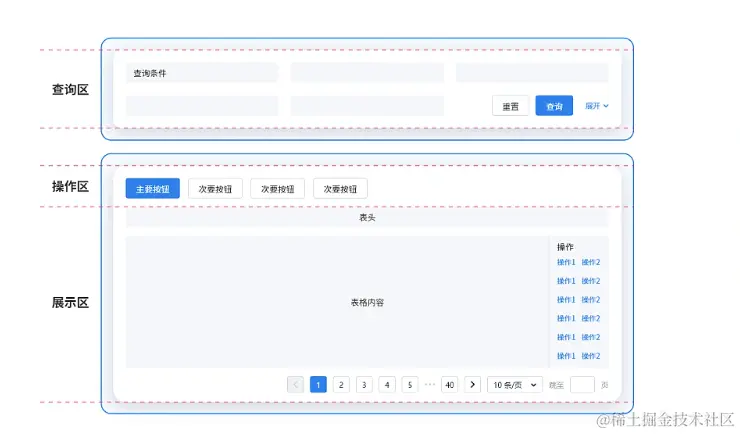The width and height of the screenshot is (740, 434).
Task: Select page 1 in pagination
Action: click(318, 385)
